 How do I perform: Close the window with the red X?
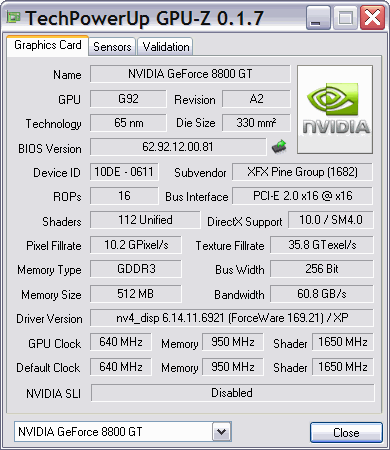point(372,18)
